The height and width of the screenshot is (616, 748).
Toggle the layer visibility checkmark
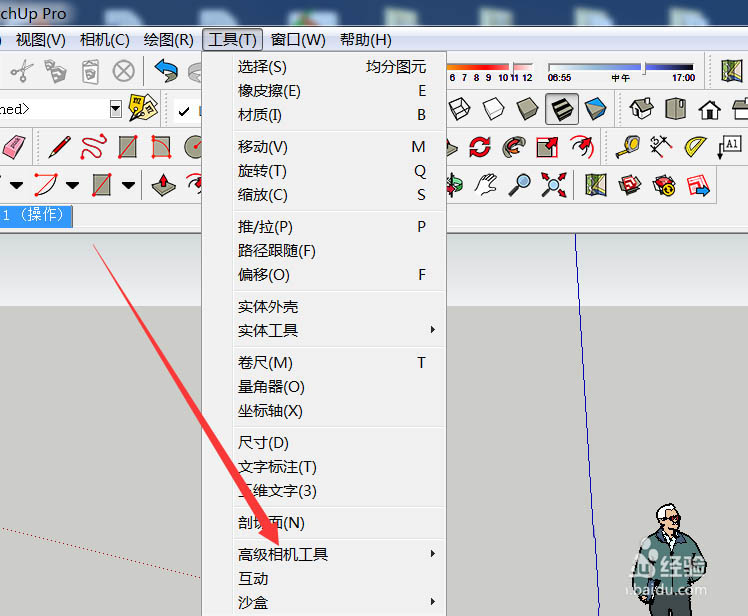click(x=184, y=112)
